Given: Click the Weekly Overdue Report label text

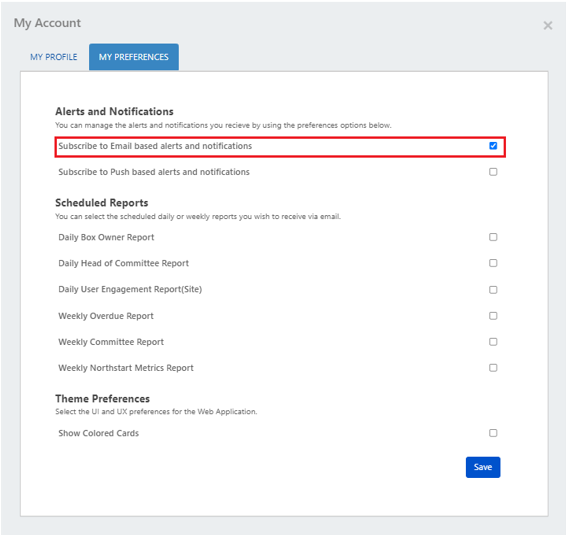Looking at the screenshot, I should click(106, 316).
